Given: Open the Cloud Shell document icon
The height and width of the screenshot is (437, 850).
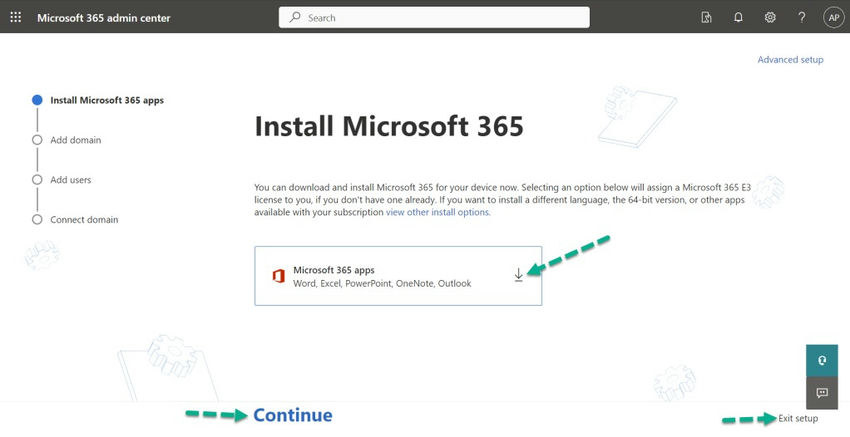Looking at the screenshot, I should [706, 17].
